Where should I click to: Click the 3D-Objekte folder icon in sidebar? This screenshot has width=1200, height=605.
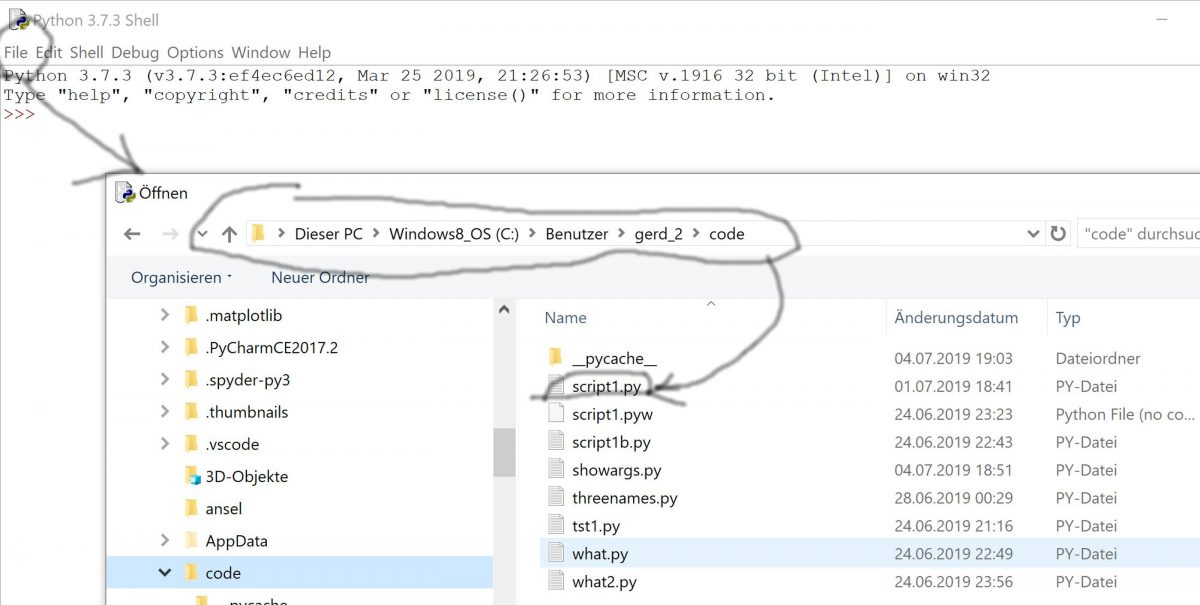pos(196,476)
